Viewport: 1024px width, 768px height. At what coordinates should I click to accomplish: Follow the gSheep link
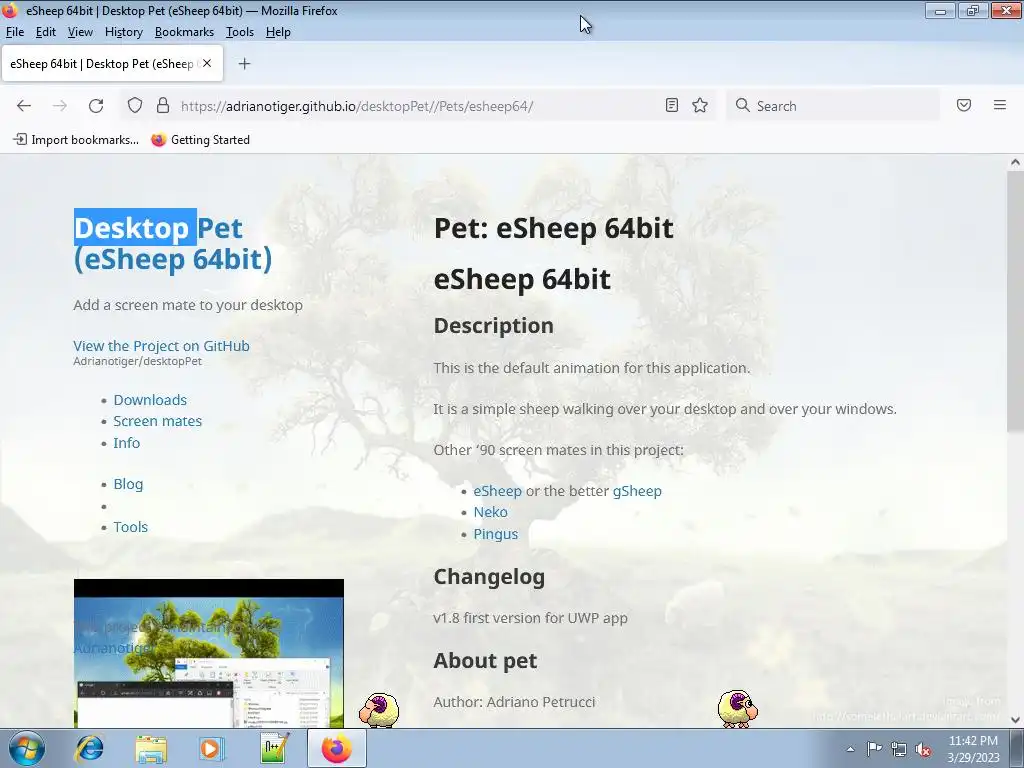637,491
